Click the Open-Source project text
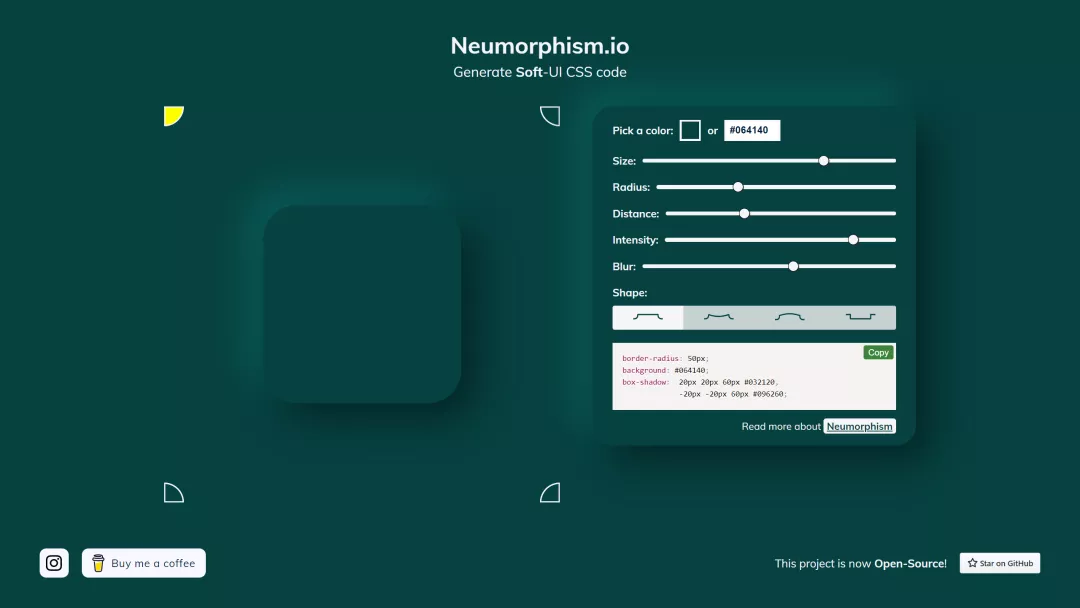Viewport: 1080px width, 608px height. (x=860, y=563)
